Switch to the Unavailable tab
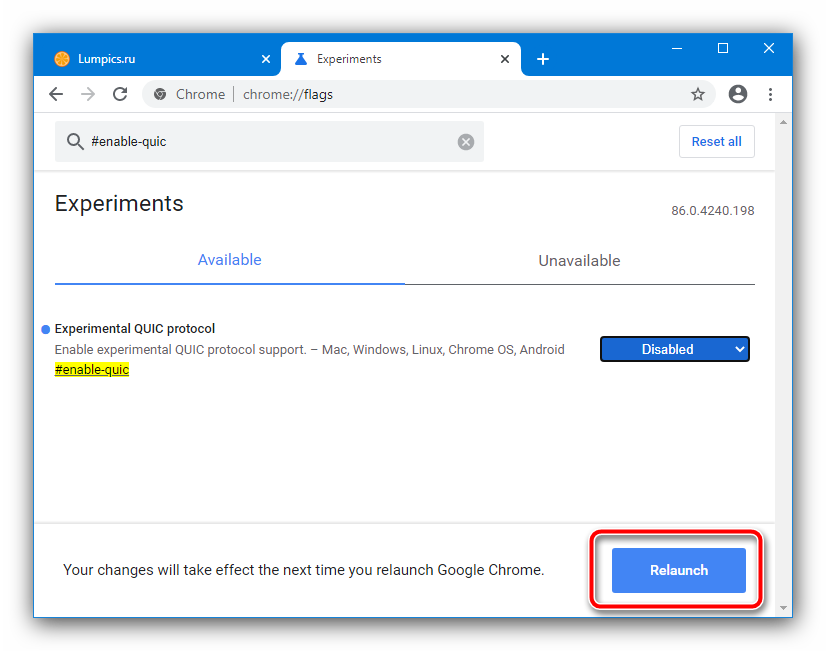This screenshot has height=651, width=826. tap(579, 261)
